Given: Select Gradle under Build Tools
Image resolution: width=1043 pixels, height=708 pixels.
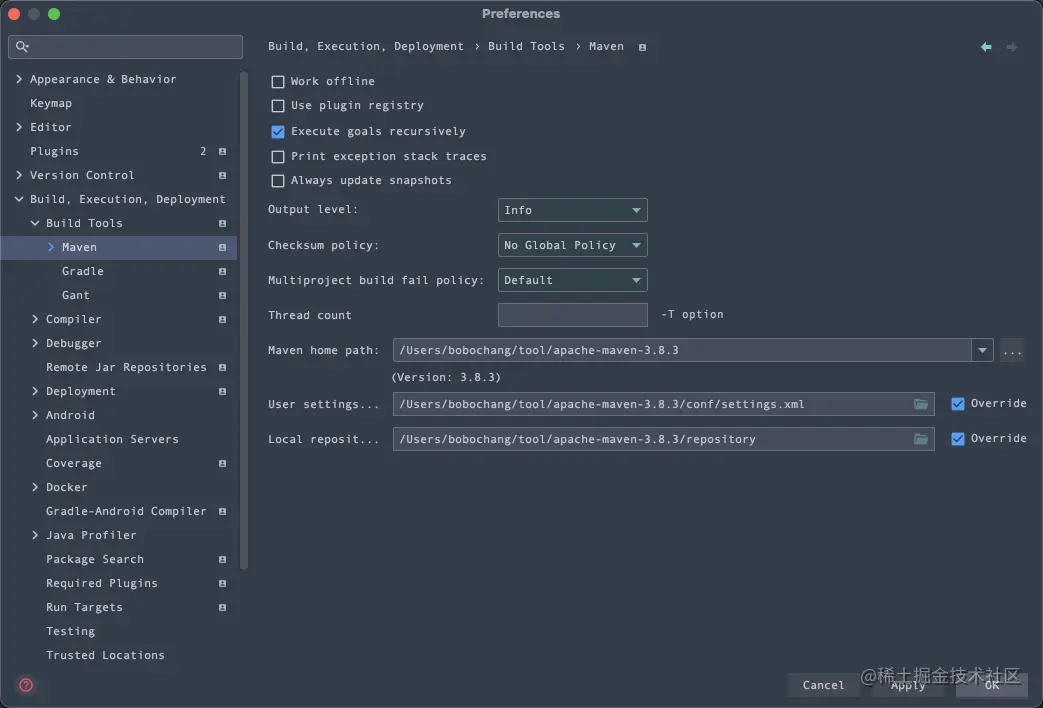Looking at the screenshot, I should coord(82,271).
